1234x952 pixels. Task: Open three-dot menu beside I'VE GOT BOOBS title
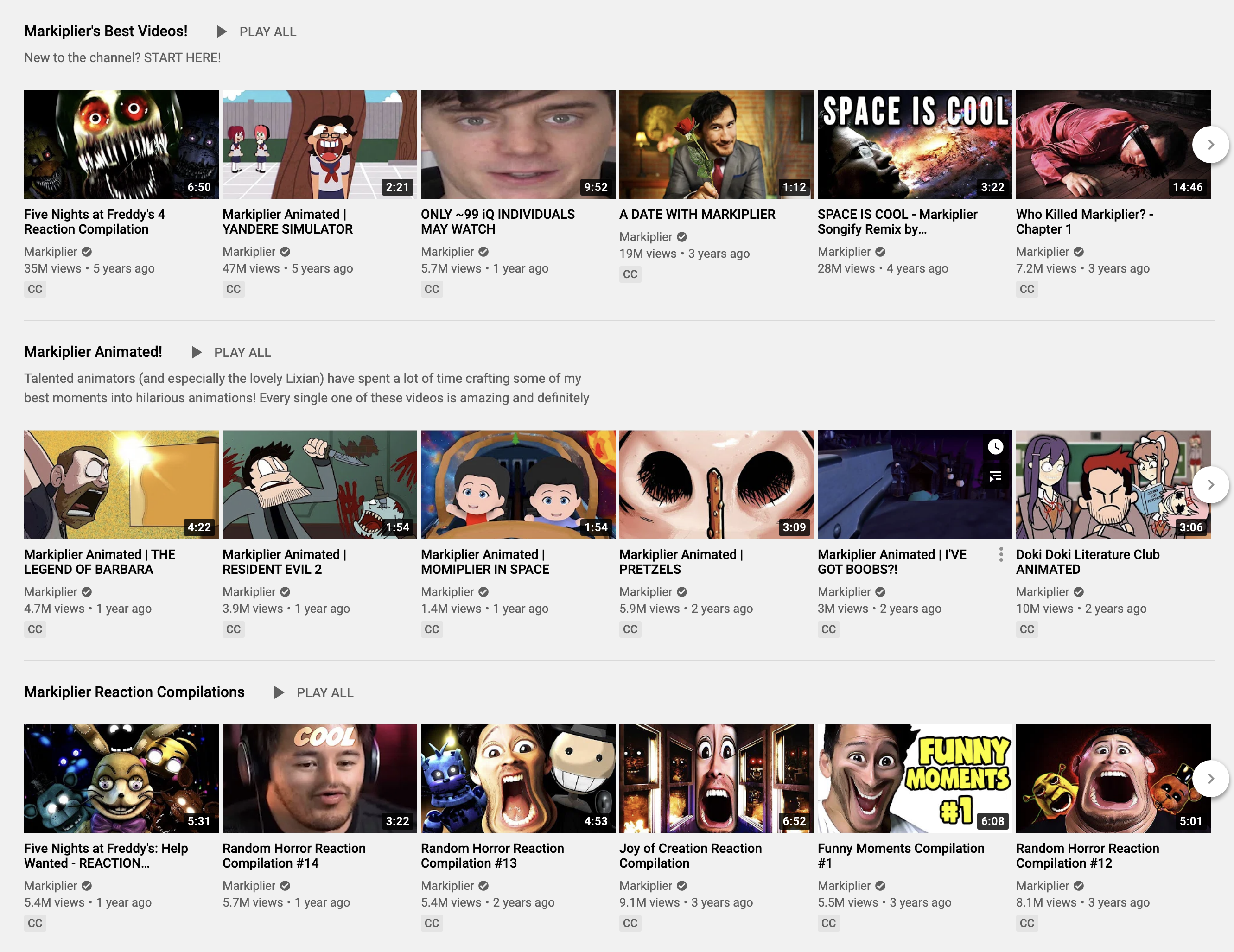[x=1001, y=554]
